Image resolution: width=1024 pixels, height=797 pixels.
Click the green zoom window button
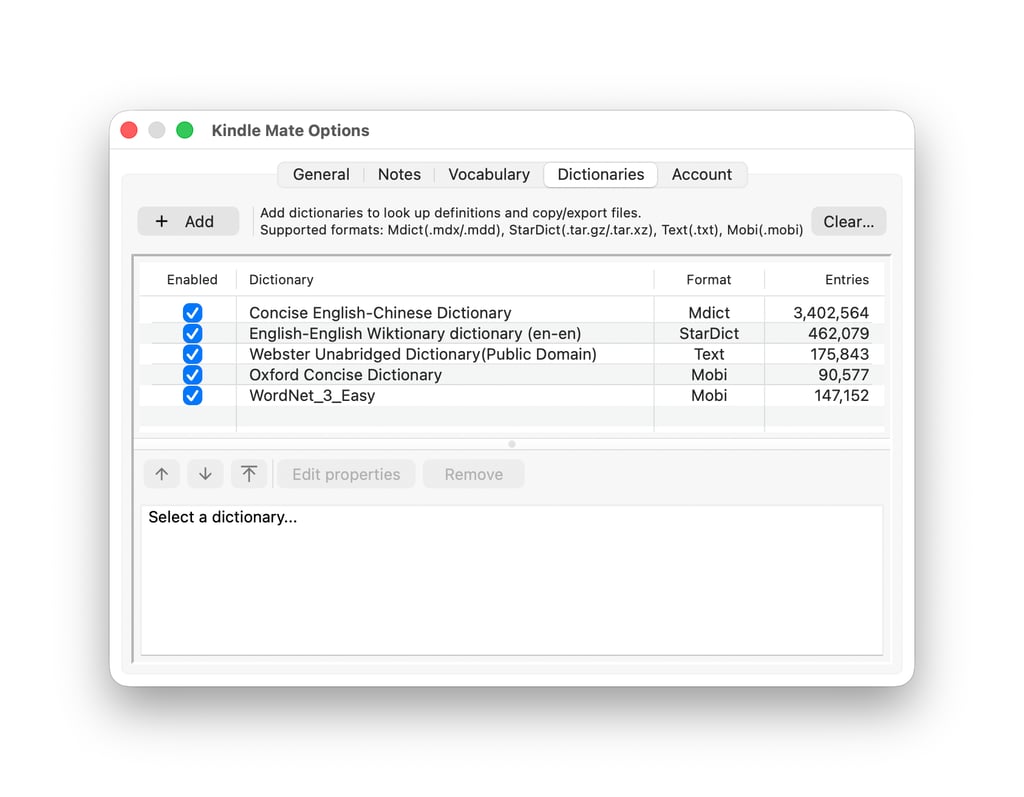(x=185, y=130)
